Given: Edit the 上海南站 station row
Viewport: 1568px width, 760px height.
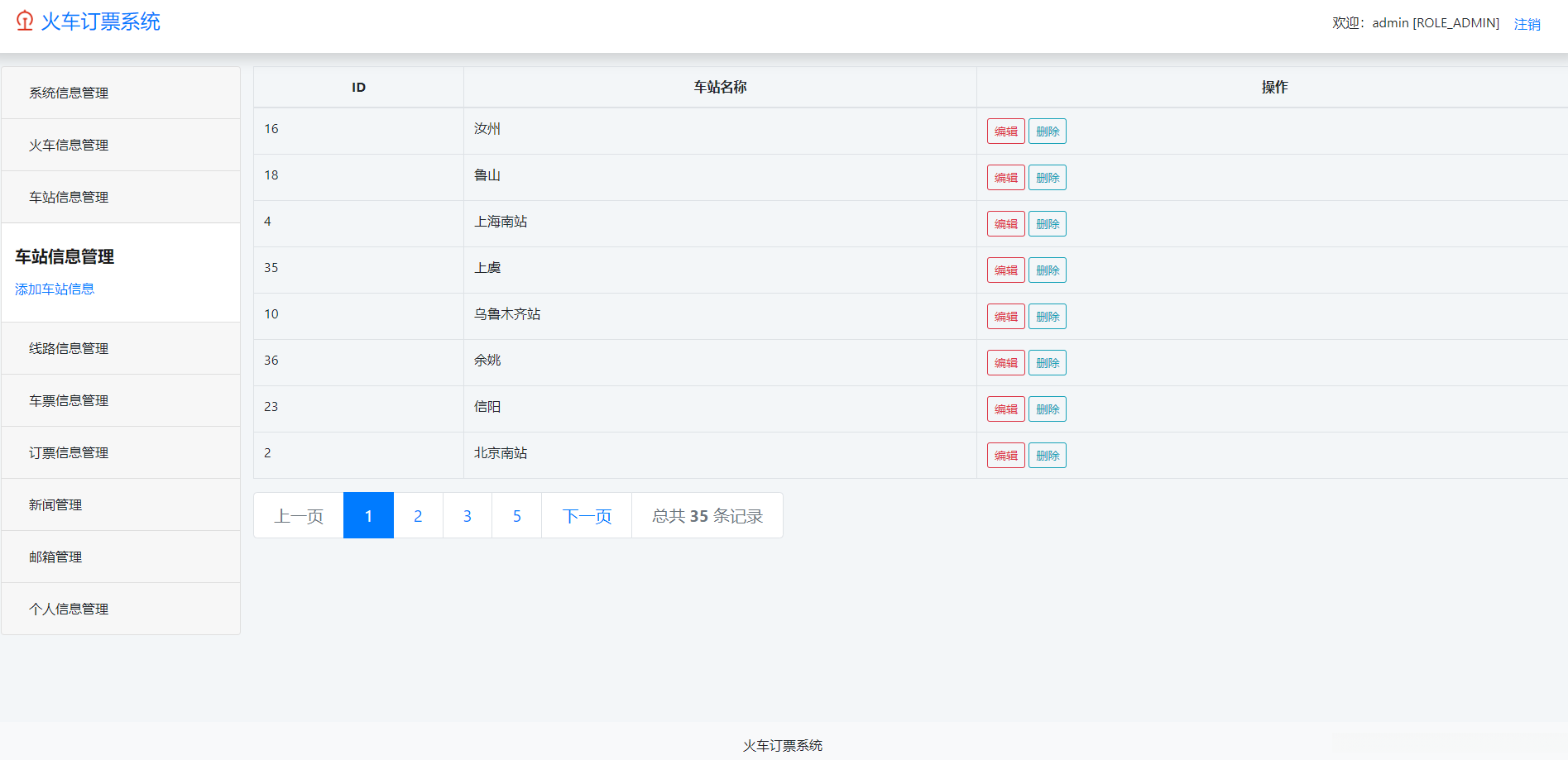Looking at the screenshot, I should pyautogui.click(x=1006, y=224).
